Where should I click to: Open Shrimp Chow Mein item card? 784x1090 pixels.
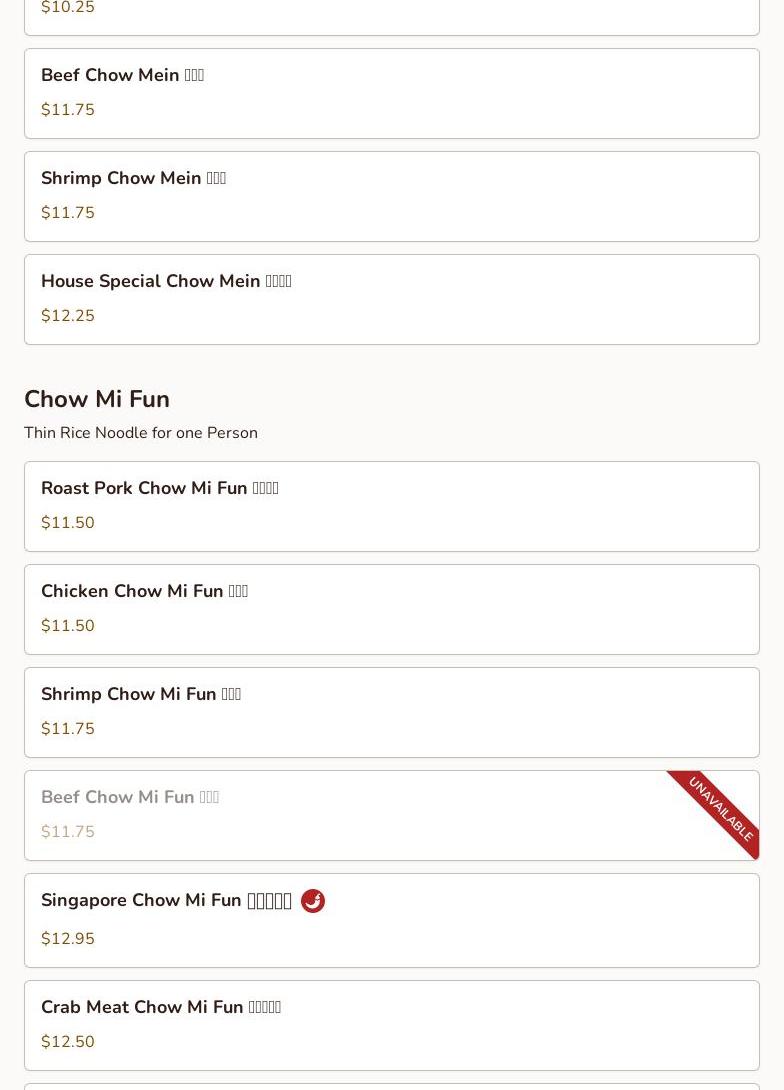tap(391, 196)
